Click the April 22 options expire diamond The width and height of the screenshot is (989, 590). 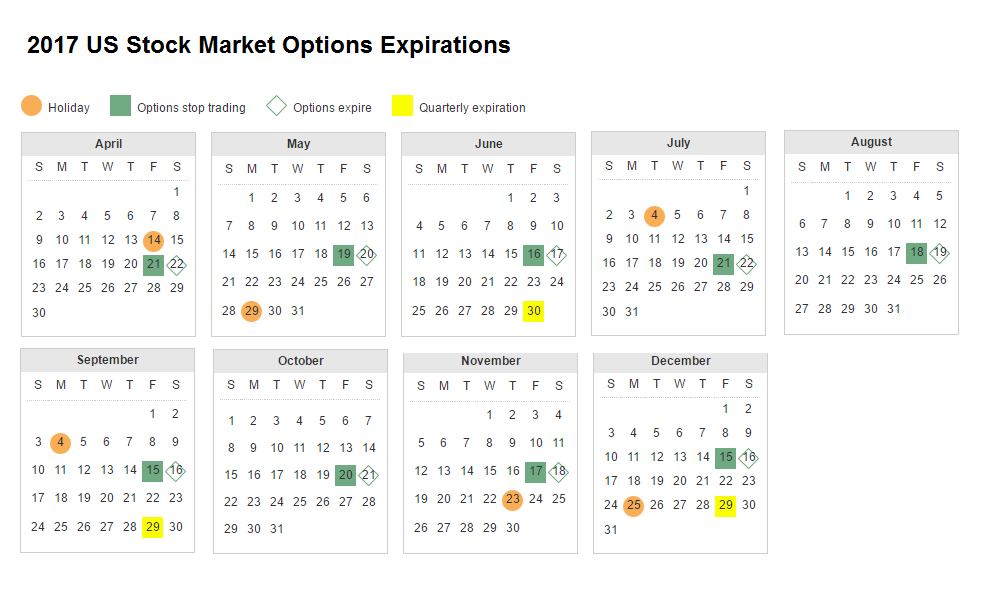[x=177, y=264]
